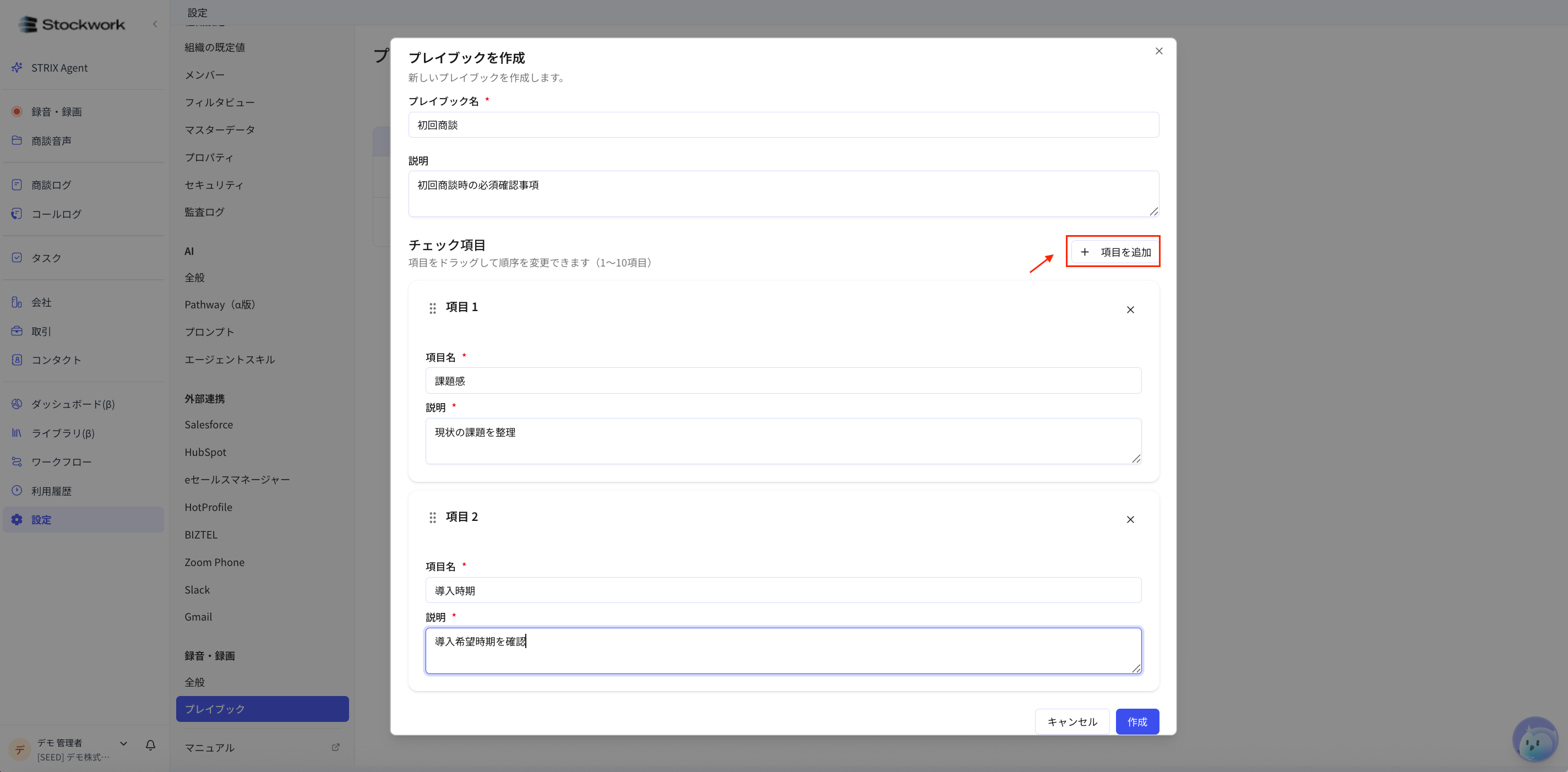
Task: Click the キャンセル button
Action: click(1072, 721)
